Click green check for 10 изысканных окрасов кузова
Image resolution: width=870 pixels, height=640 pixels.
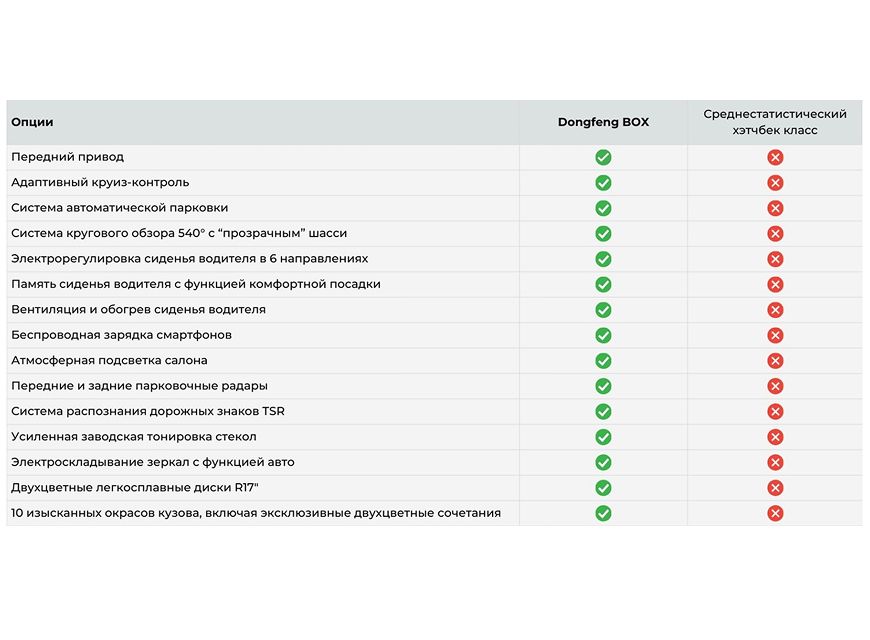[x=603, y=513]
